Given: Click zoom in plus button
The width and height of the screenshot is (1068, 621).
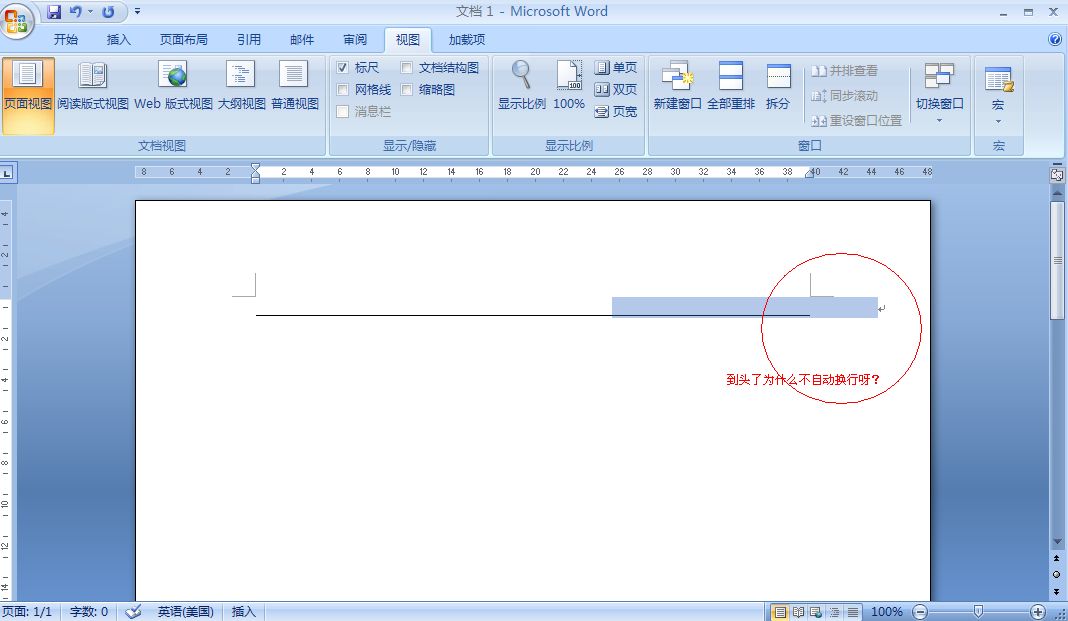Looking at the screenshot, I should point(1038,612).
